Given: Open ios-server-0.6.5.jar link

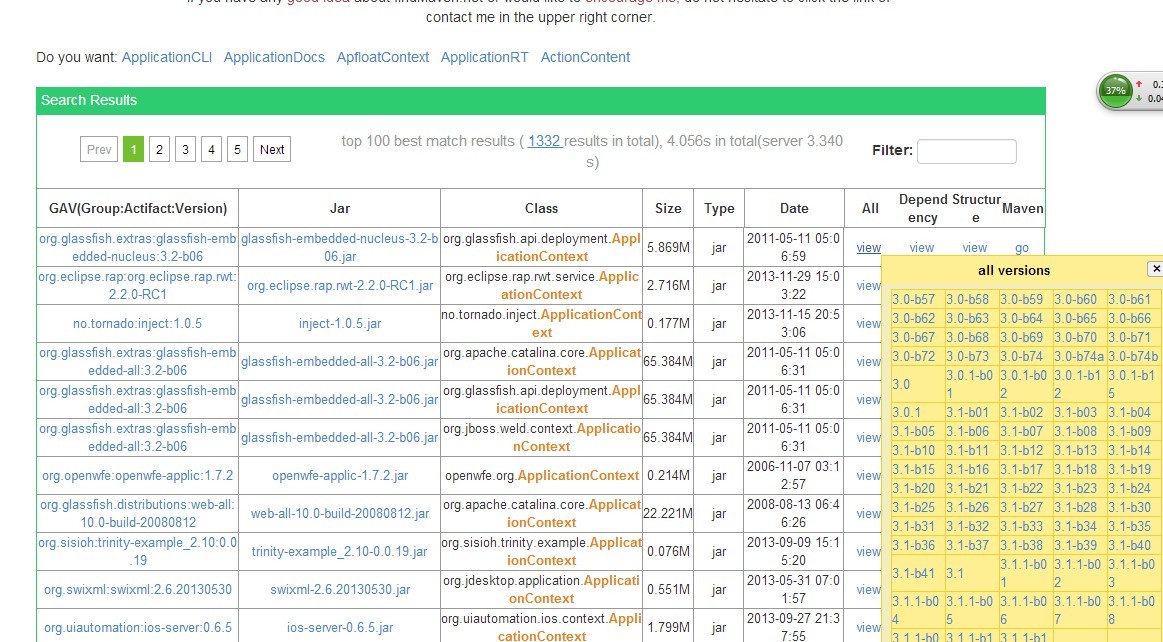Looking at the screenshot, I should [x=340, y=627].
